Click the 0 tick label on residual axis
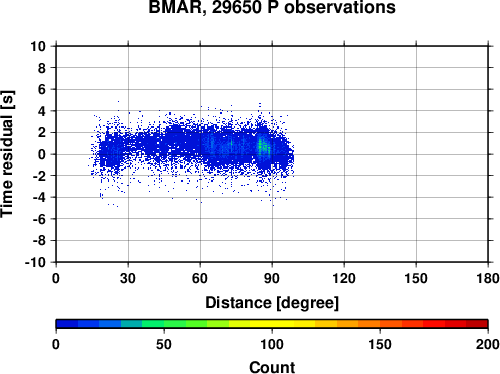This screenshot has height=374, width=500. 42,154
